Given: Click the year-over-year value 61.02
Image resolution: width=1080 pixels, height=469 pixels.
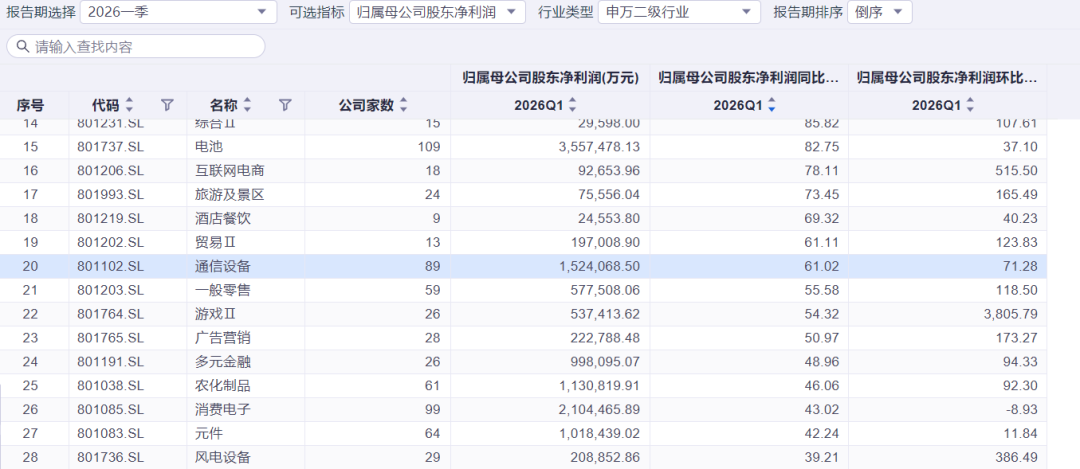Looking at the screenshot, I should click(824, 267).
